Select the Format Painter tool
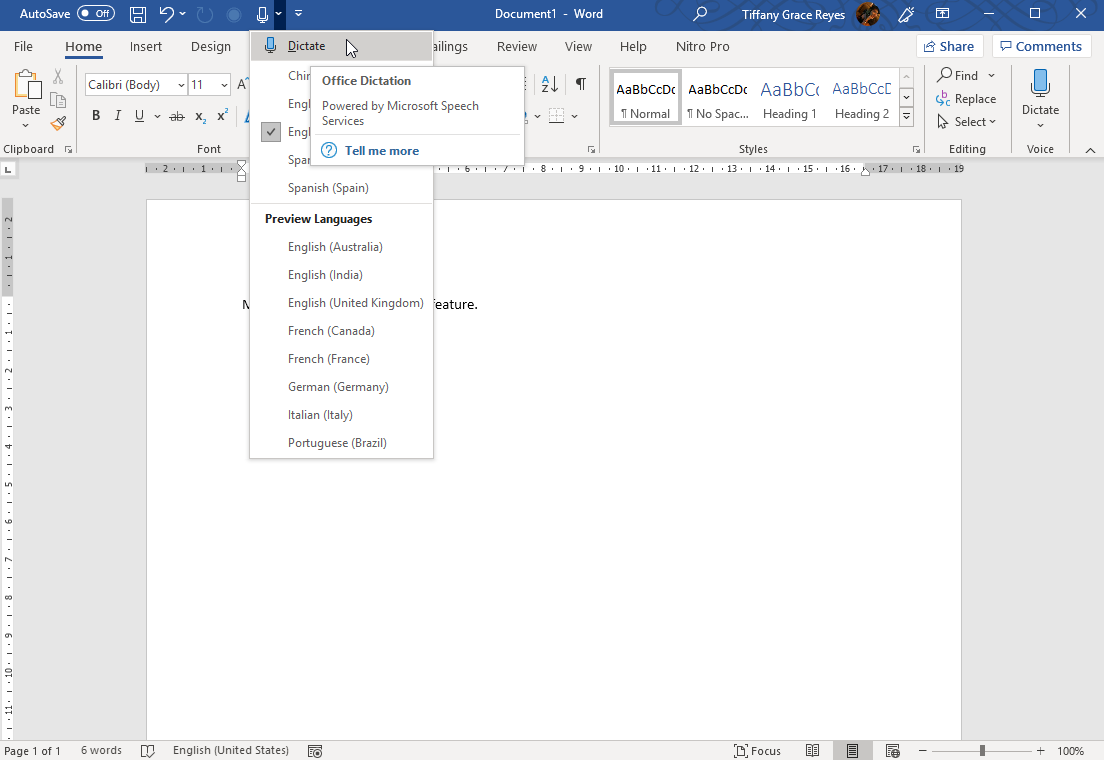The image size is (1104, 760). pos(59,124)
